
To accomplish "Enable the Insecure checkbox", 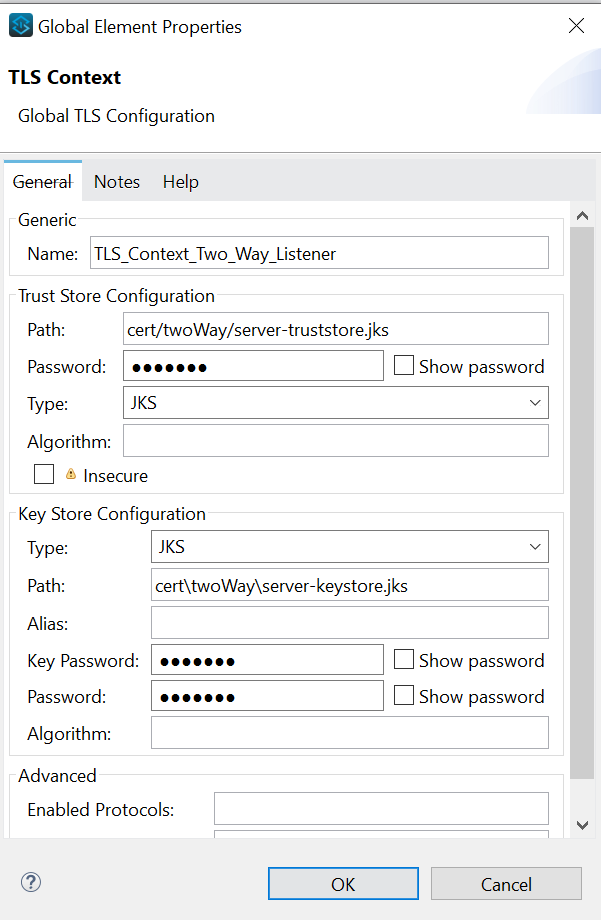I will point(44,475).
